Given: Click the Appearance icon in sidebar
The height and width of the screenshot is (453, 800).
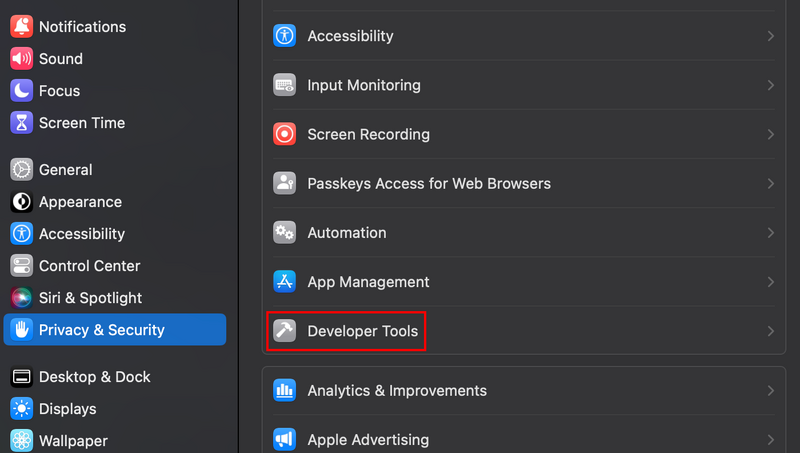Looking at the screenshot, I should (x=21, y=202).
